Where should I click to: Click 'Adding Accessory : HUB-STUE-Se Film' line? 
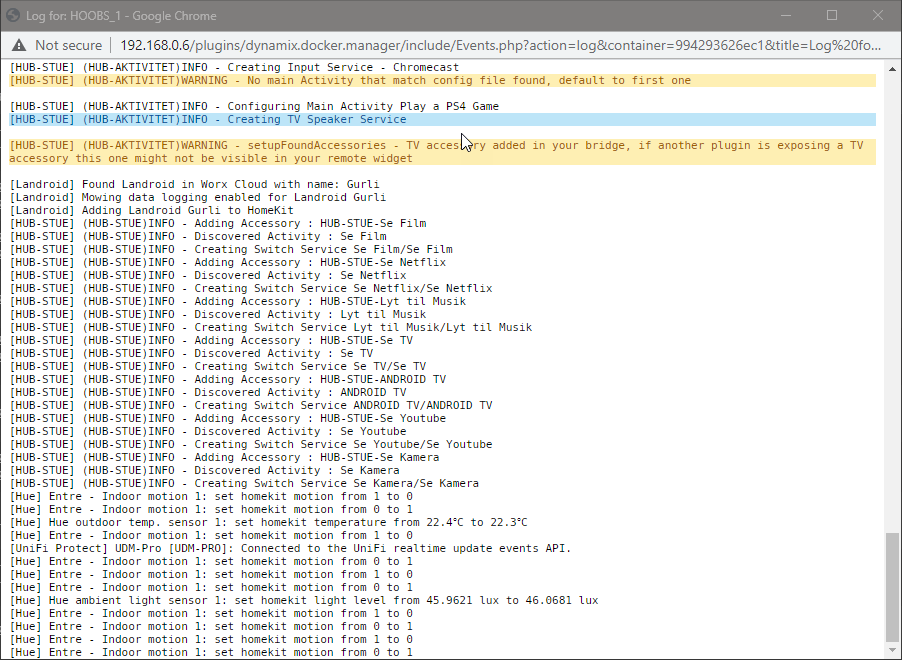[x=218, y=223]
